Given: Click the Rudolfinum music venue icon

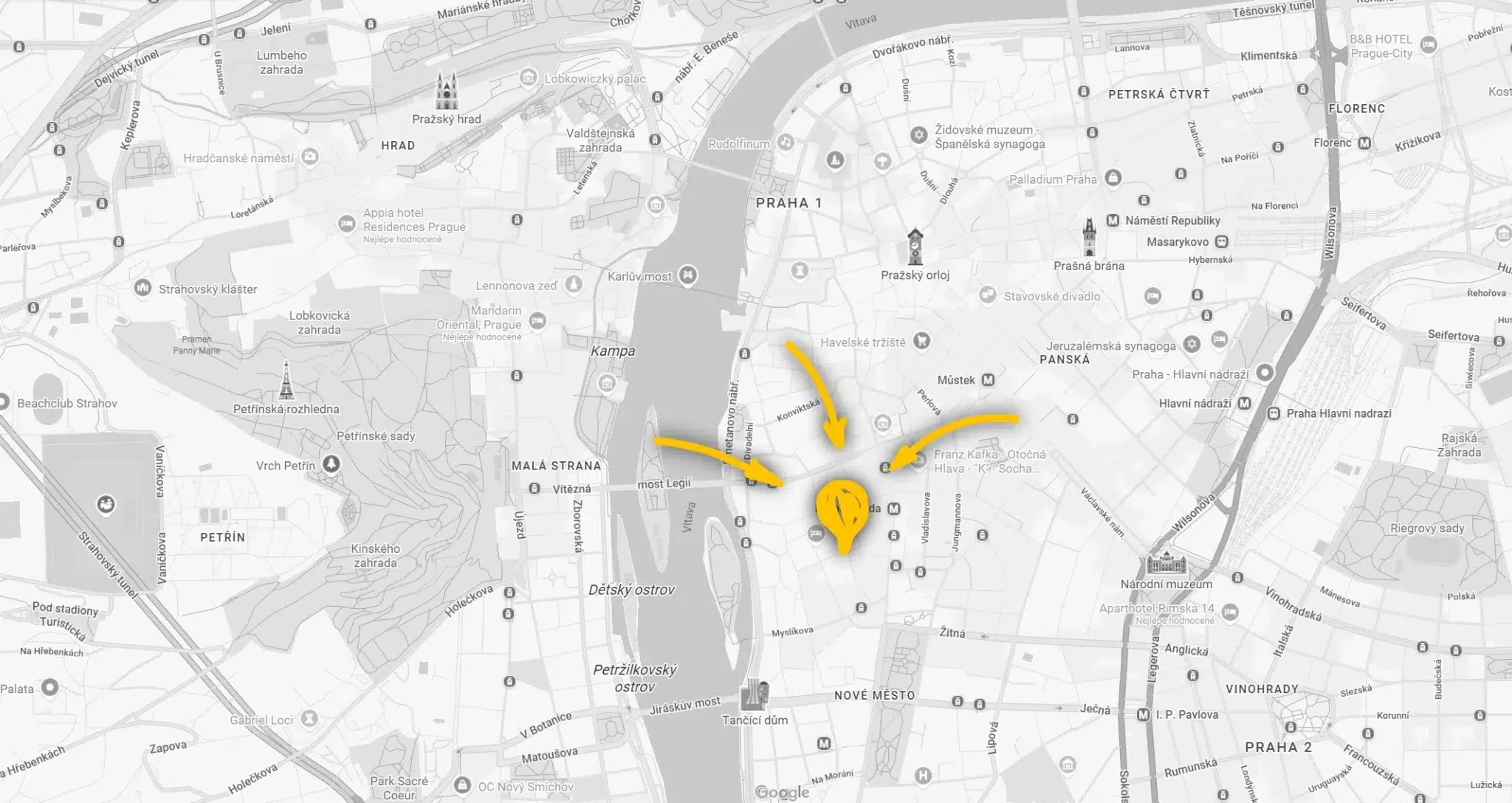Looking at the screenshot, I should pyautogui.click(x=786, y=143).
